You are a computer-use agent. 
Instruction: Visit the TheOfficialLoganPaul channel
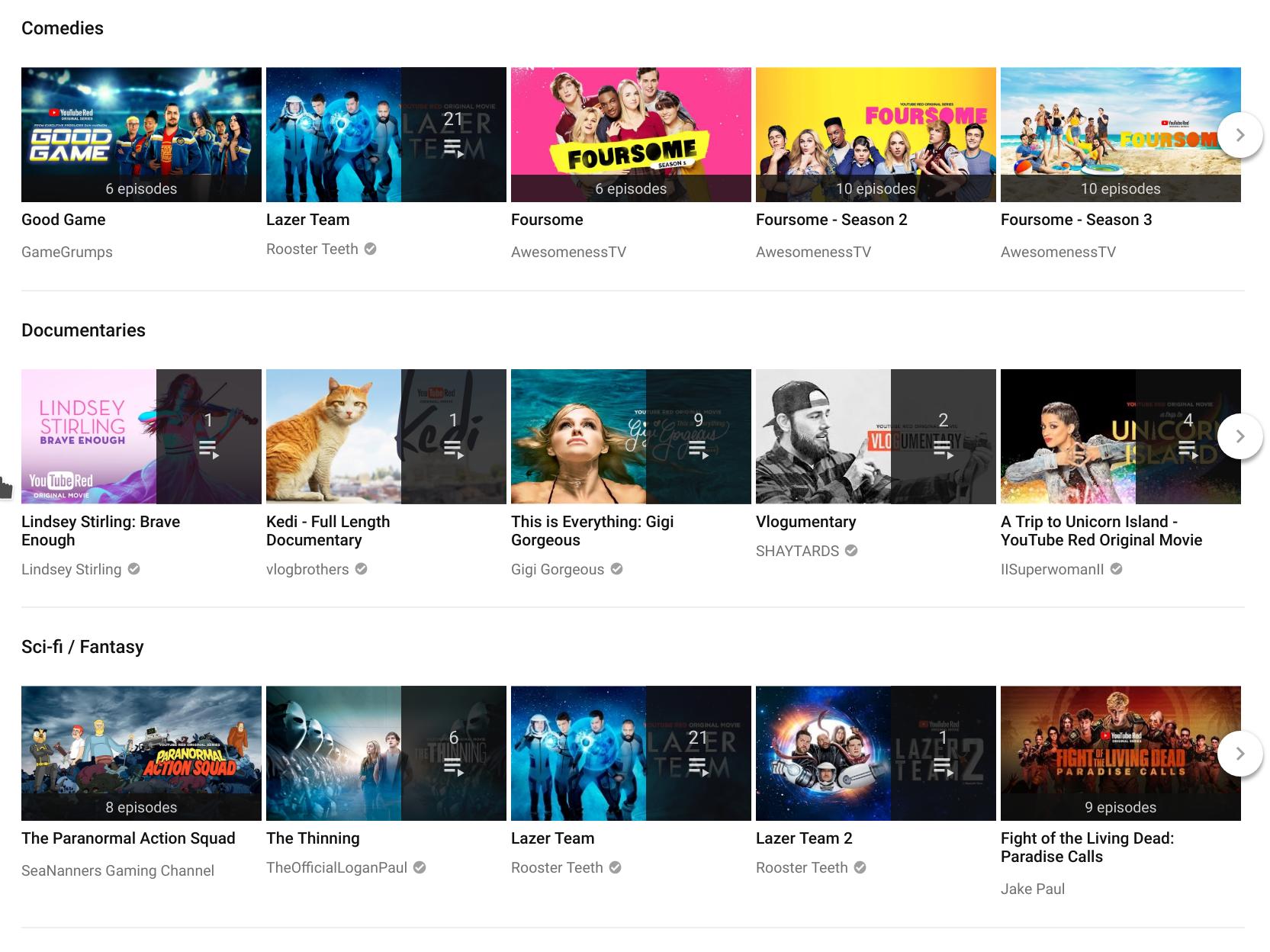[x=336, y=867]
